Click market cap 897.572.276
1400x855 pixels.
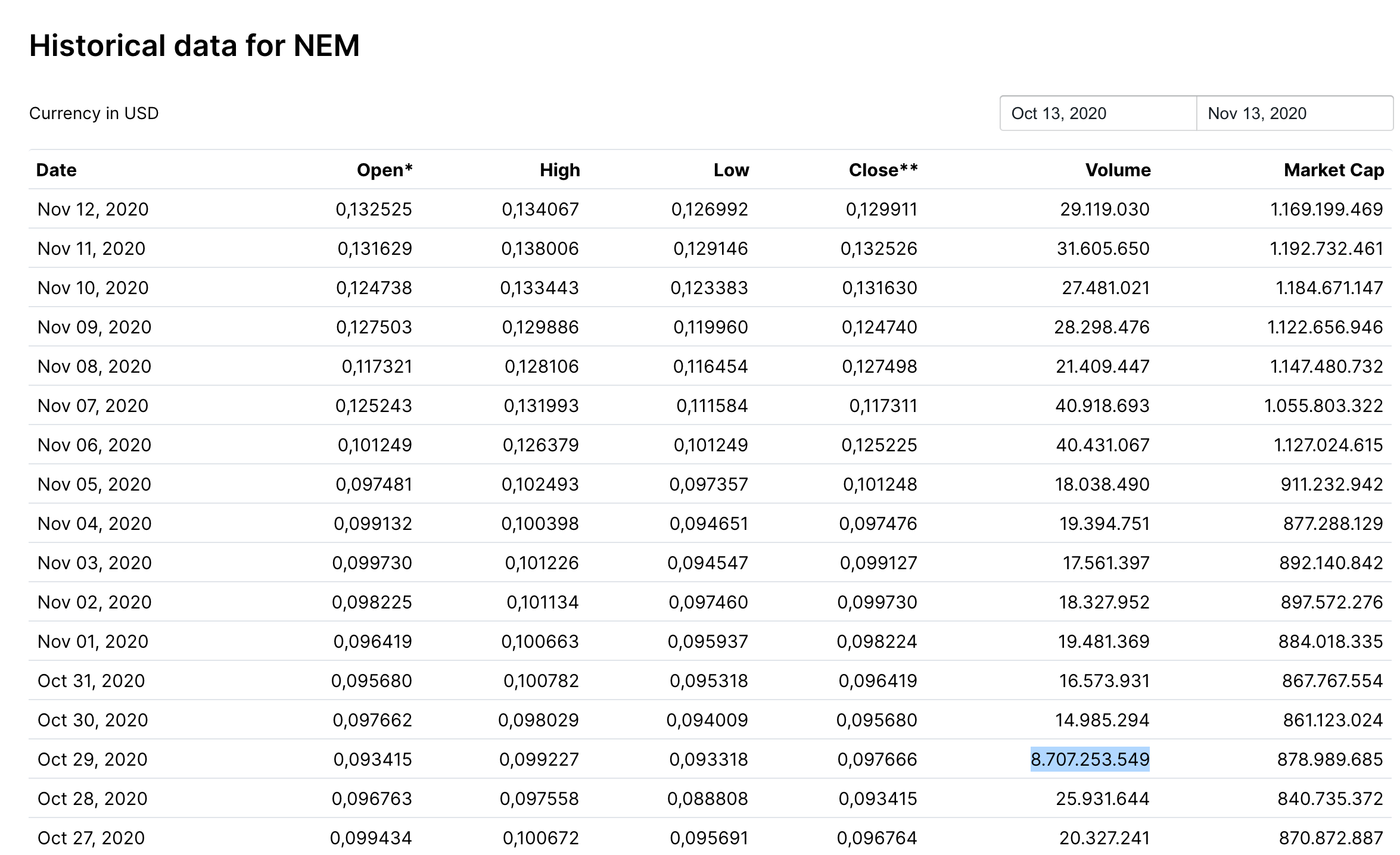(1331, 603)
